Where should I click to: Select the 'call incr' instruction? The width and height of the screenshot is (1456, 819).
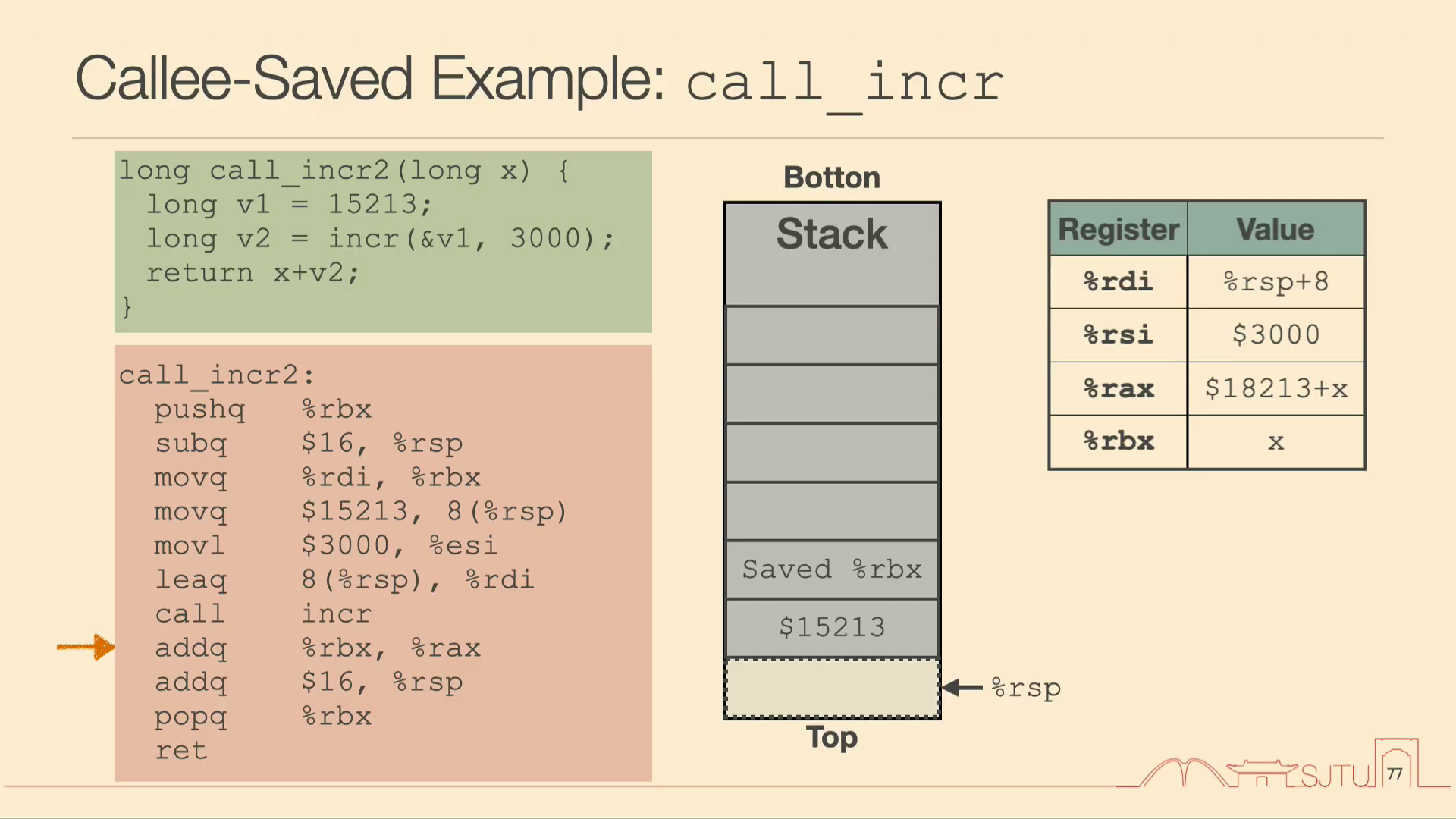(262, 614)
